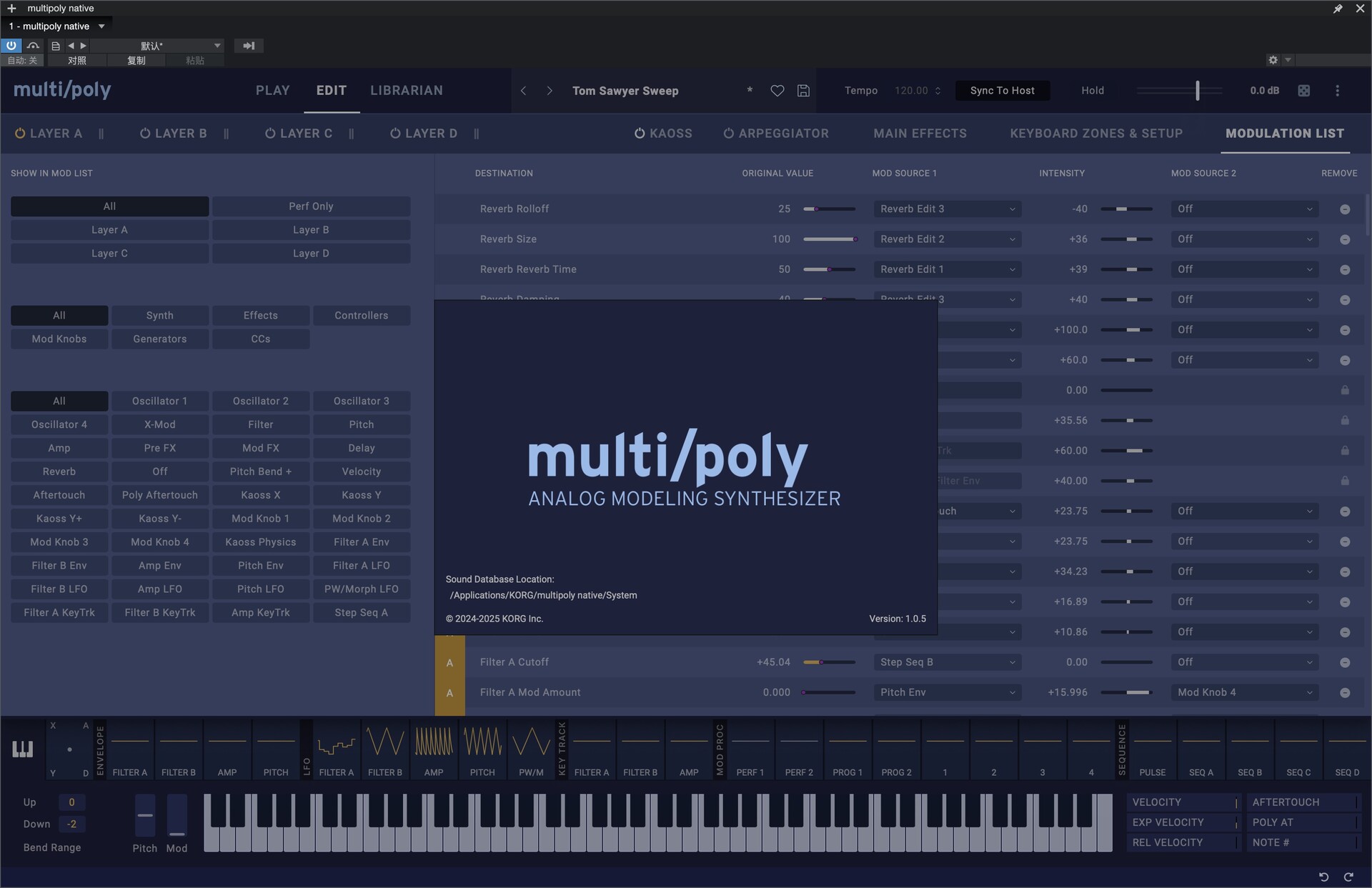
Task: Select the AMP LFO waveform display
Action: click(x=434, y=749)
